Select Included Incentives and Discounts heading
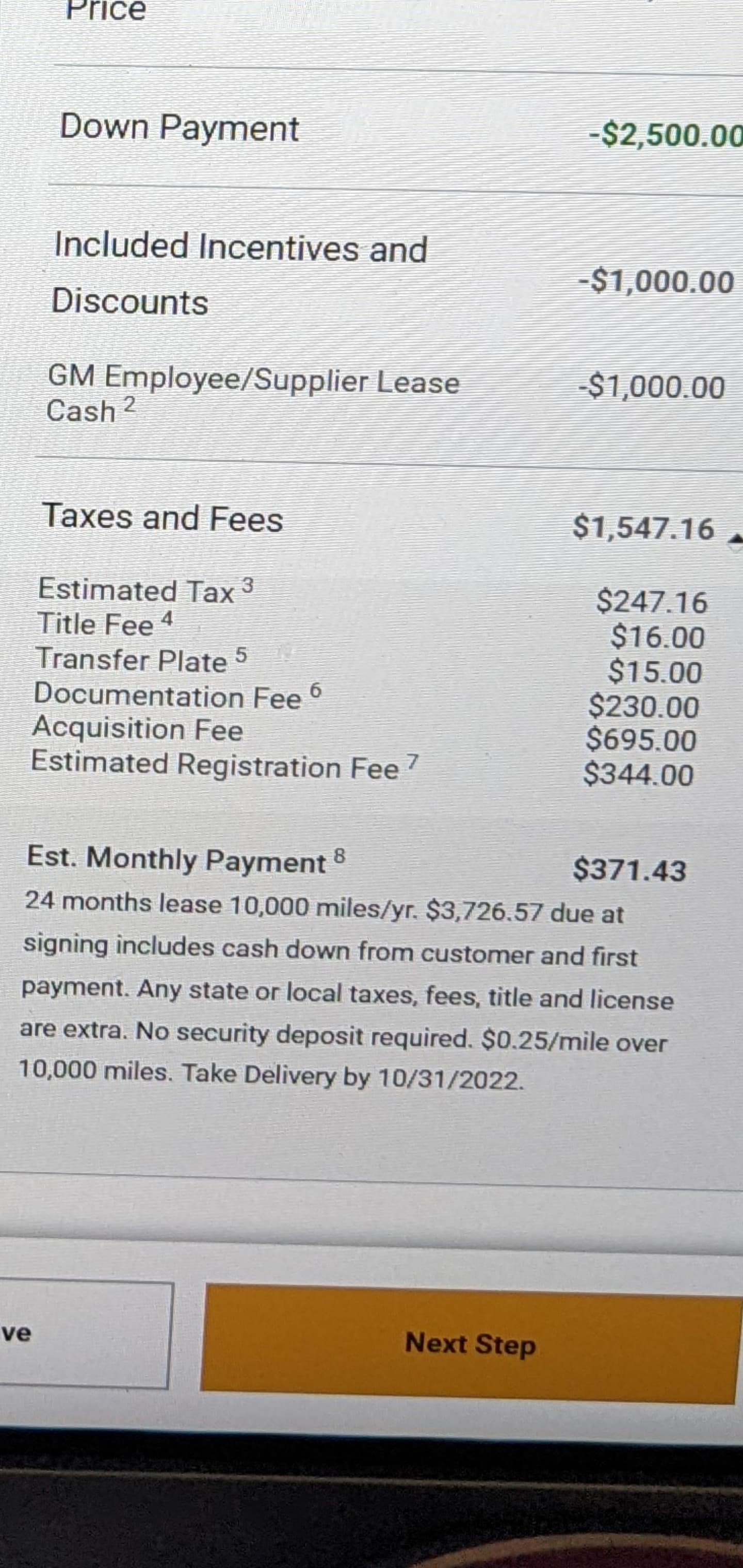Screen dimensions: 743x1568 click(x=239, y=274)
